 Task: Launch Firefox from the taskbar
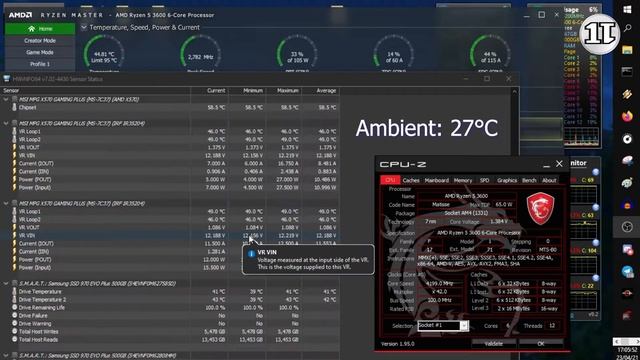click(x=627, y=116)
